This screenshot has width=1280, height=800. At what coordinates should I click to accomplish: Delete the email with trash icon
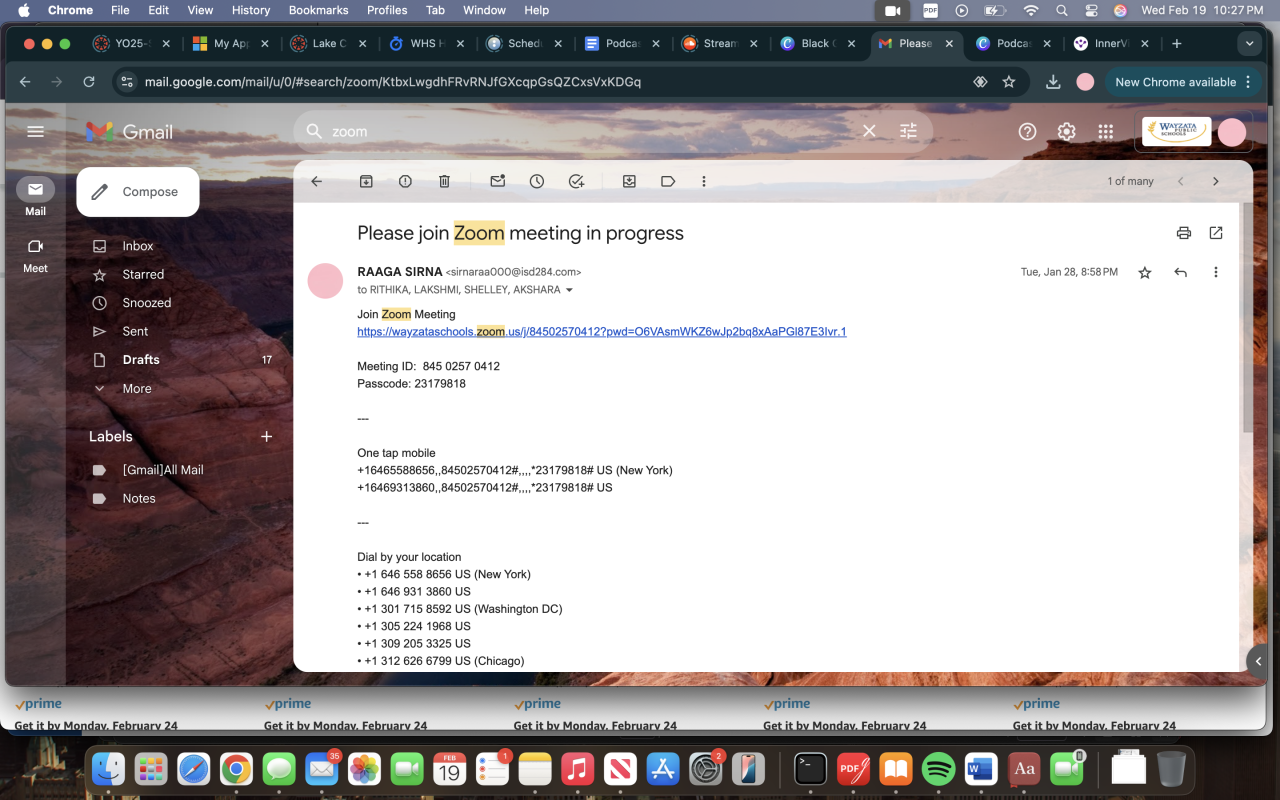444,181
